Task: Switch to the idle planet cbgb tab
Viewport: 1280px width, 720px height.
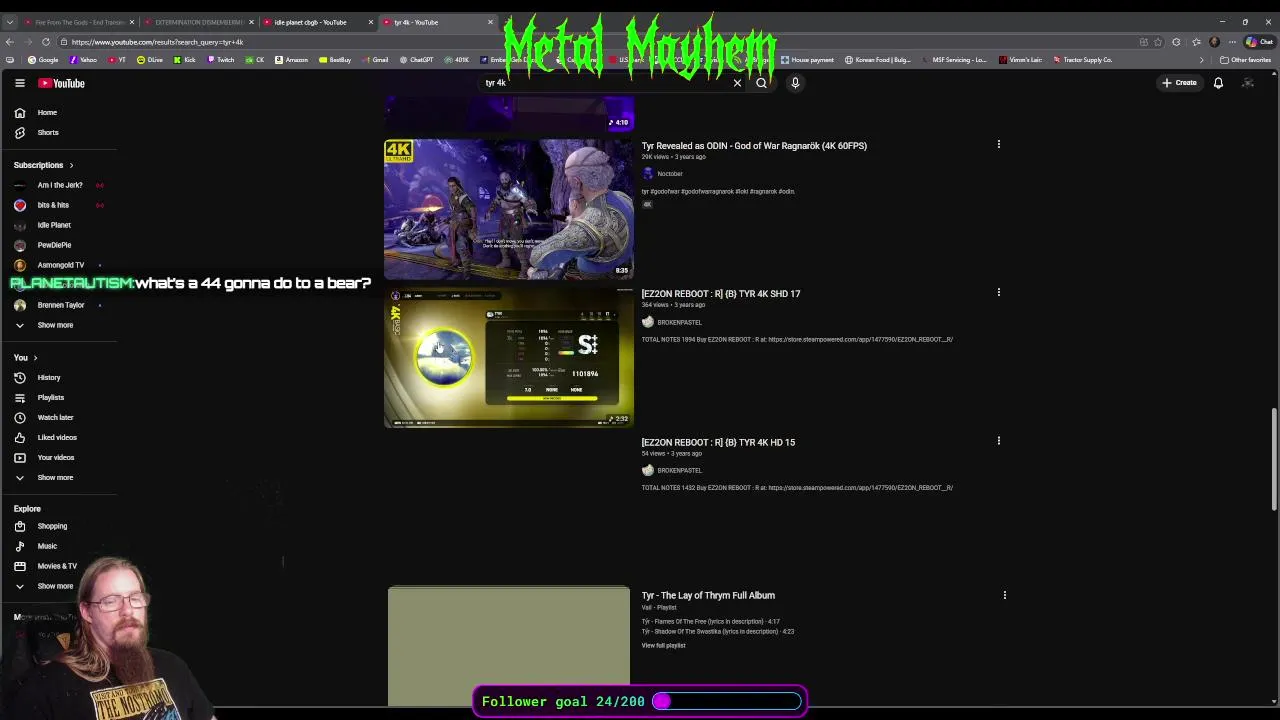Action: pos(316,22)
